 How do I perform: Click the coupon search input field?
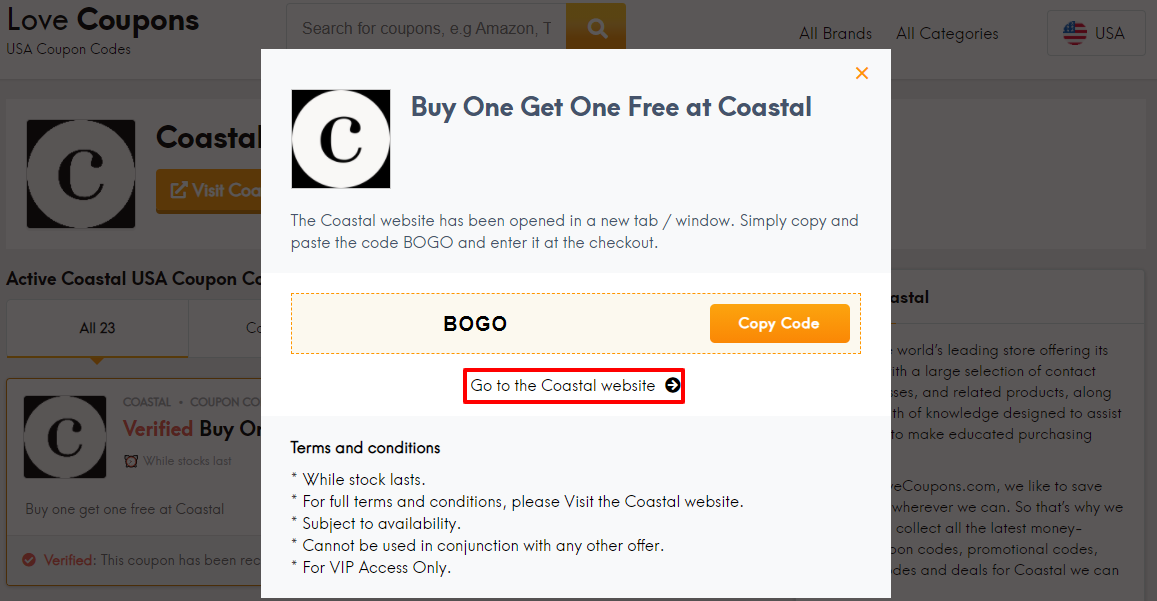pos(425,27)
